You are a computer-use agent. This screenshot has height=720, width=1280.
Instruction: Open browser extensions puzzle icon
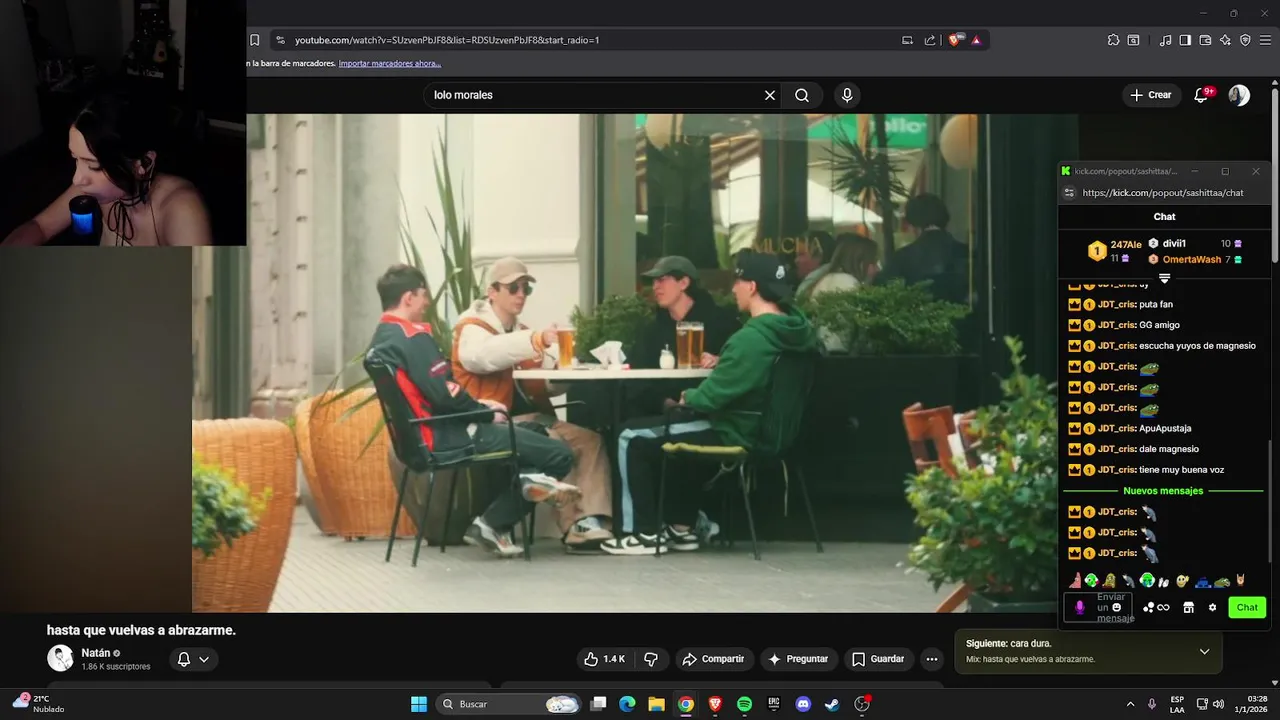point(1113,40)
